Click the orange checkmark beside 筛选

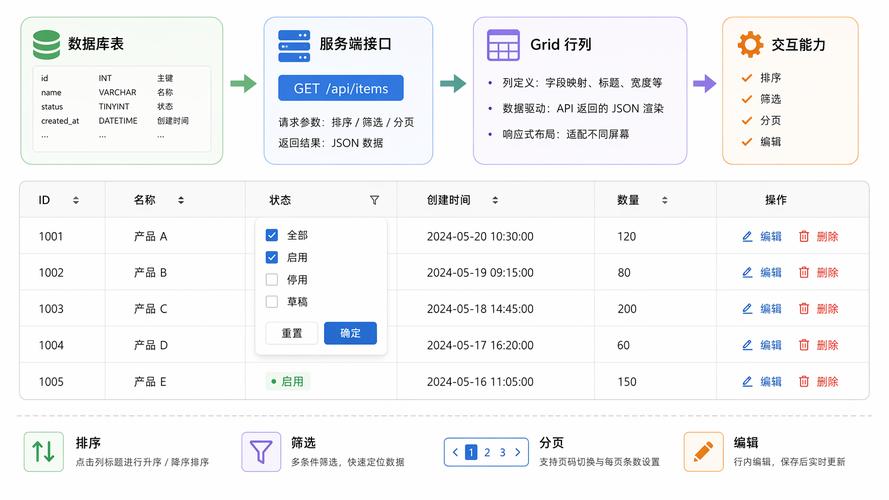tap(747, 99)
